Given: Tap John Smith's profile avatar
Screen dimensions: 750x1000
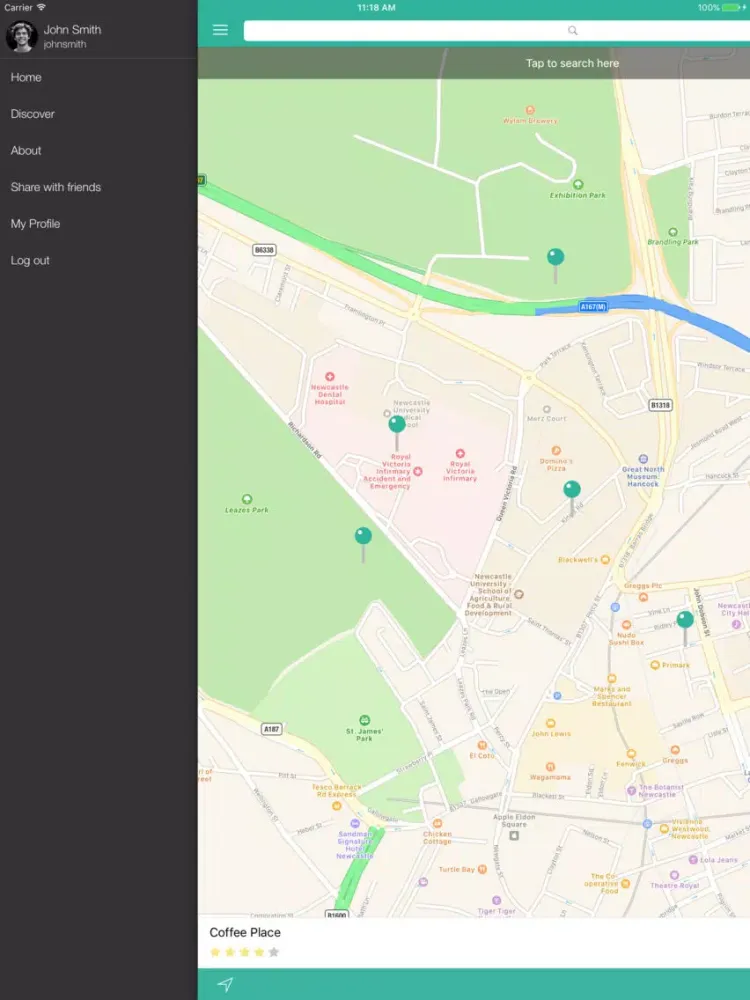Looking at the screenshot, I should coord(22,36).
